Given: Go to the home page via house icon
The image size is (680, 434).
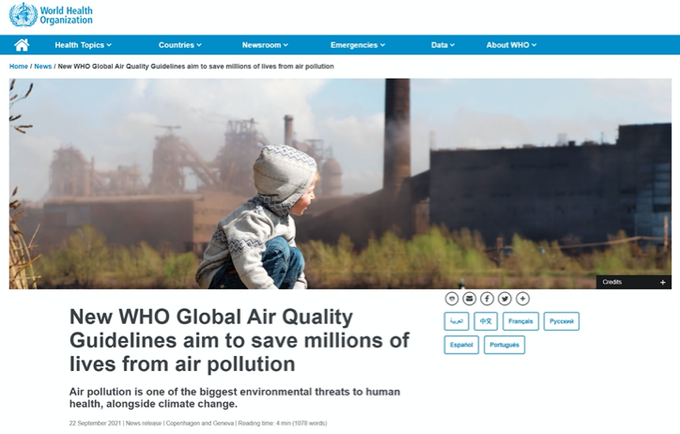Looking at the screenshot, I should [21, 45].
